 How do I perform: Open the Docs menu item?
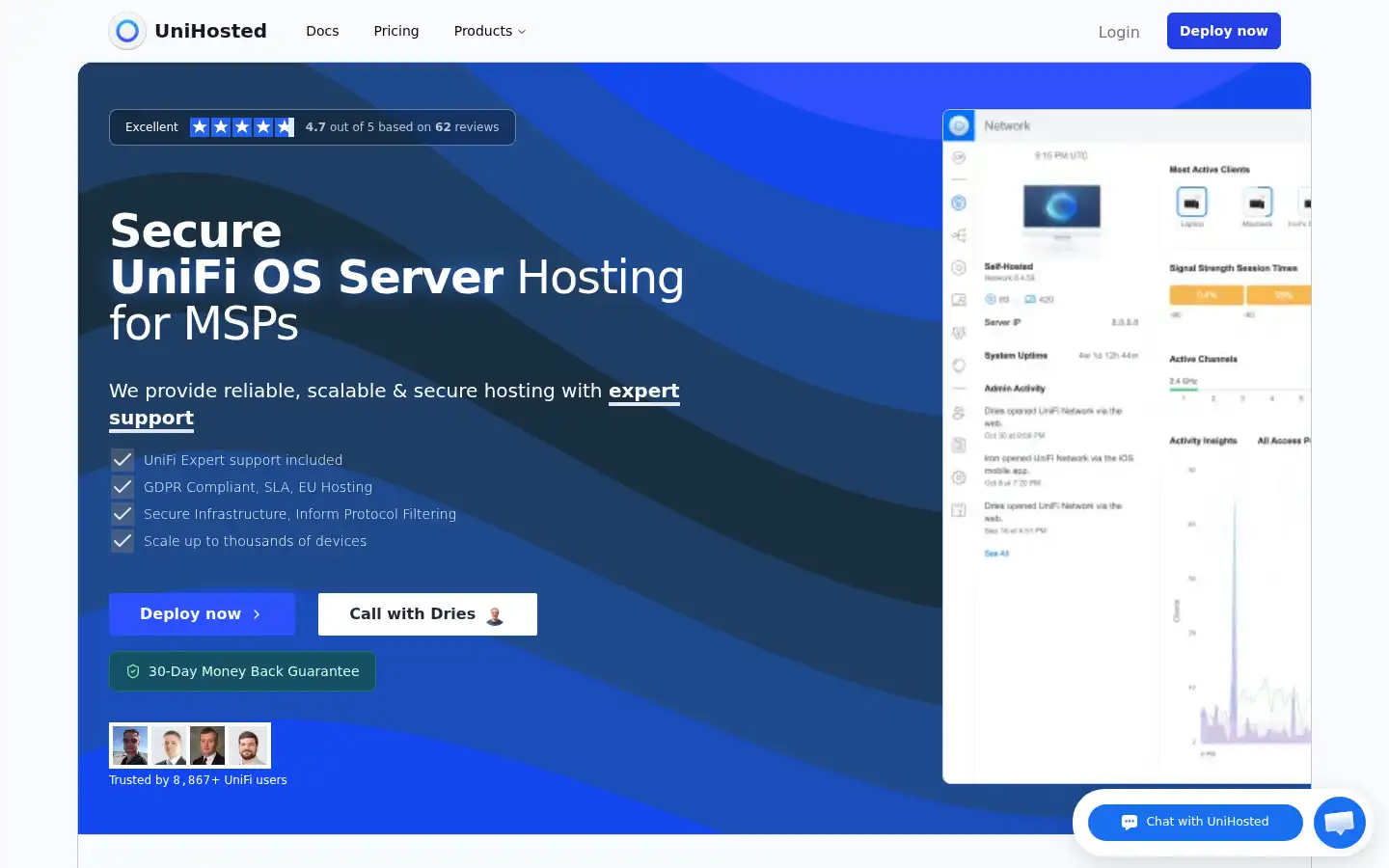[x=322, y=31]
